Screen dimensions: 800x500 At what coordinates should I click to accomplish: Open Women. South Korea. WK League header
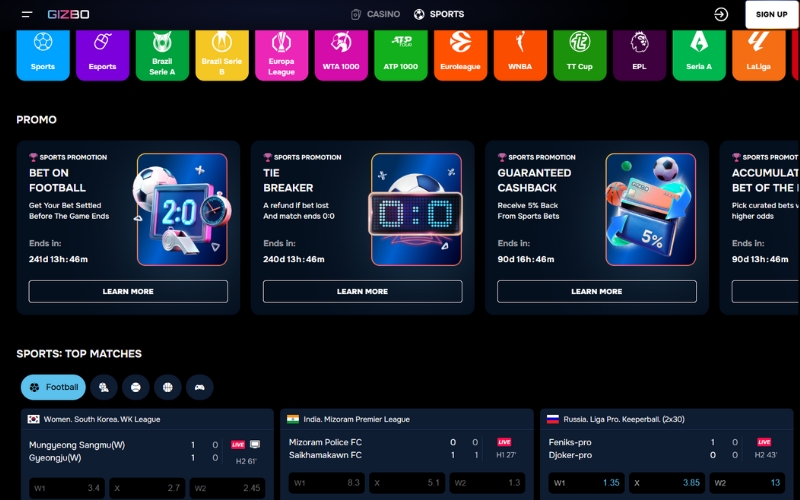point(147,419)
